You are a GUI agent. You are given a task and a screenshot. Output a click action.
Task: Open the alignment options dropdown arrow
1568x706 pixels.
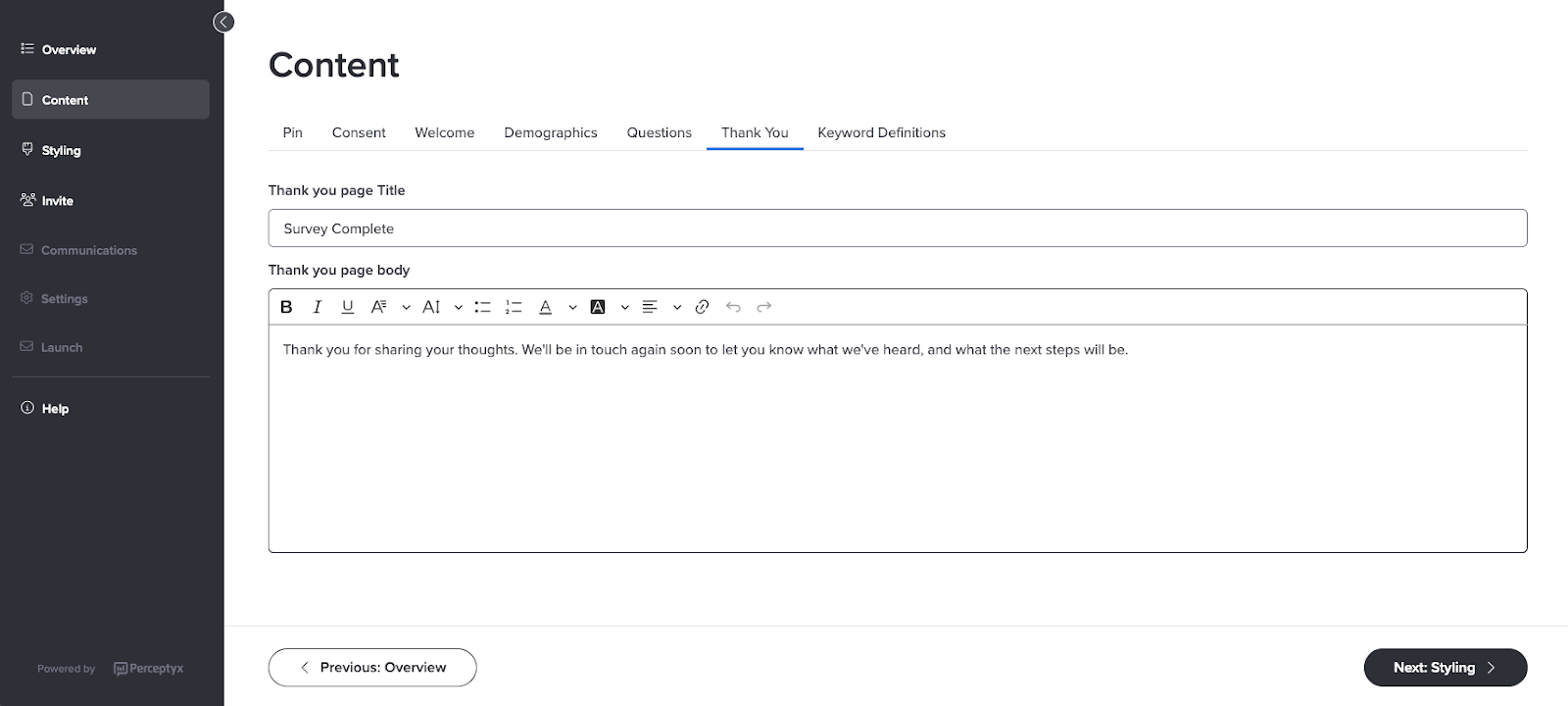676,307
